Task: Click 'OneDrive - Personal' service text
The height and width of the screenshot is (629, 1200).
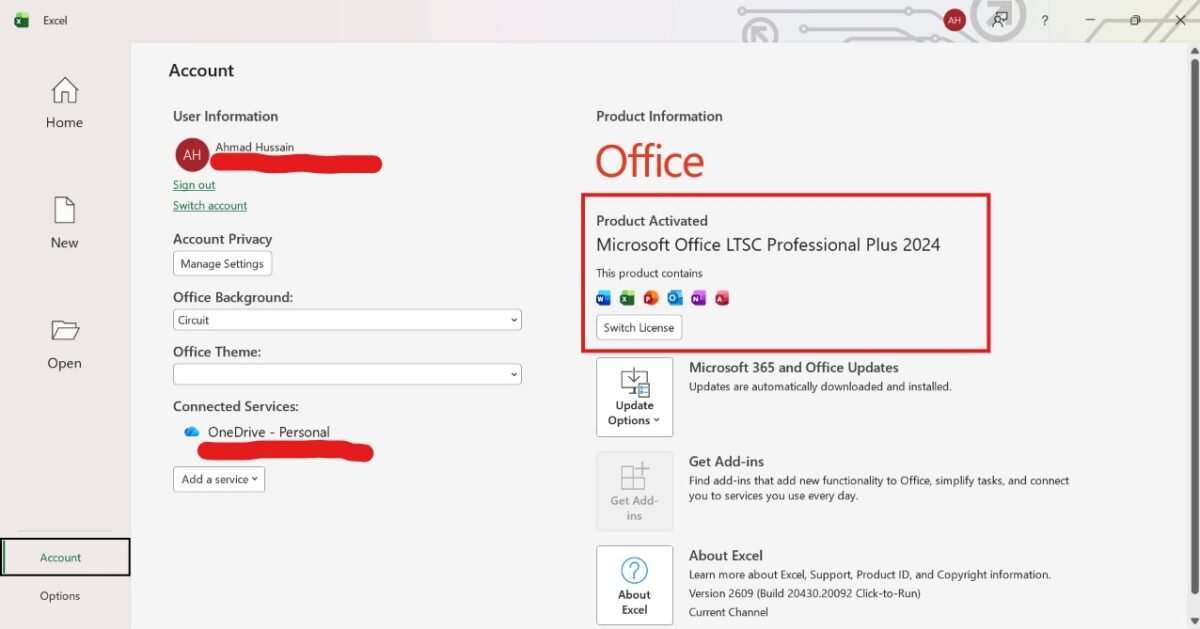Action: [x=269, y=432]
